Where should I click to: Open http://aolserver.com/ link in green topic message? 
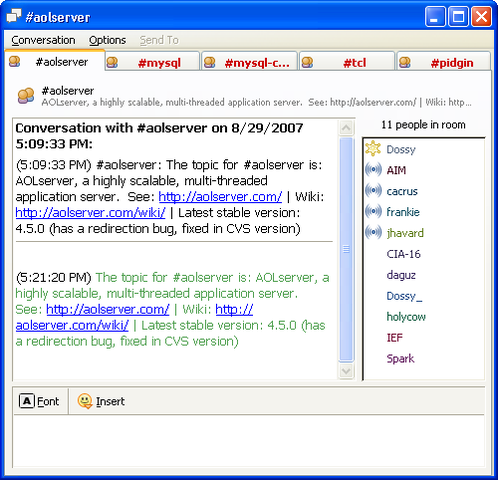[x=108, y=309]
